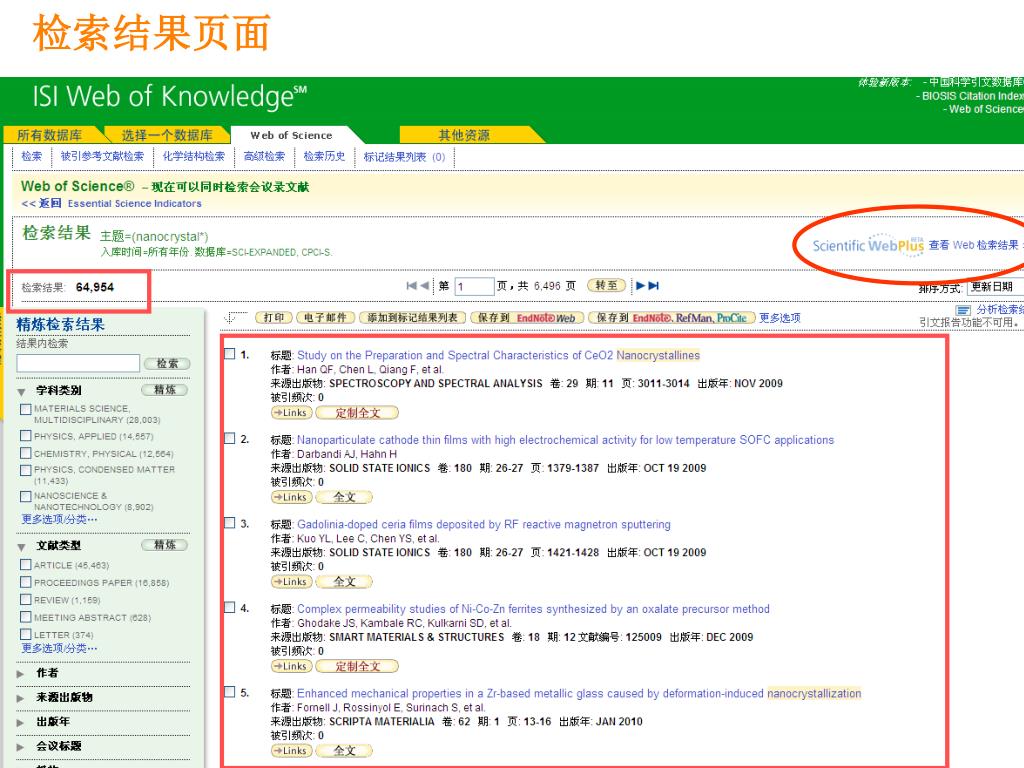Collapse the 文献类型 section triangle
The image size is (1024, 768).
(x=22, y=547)
